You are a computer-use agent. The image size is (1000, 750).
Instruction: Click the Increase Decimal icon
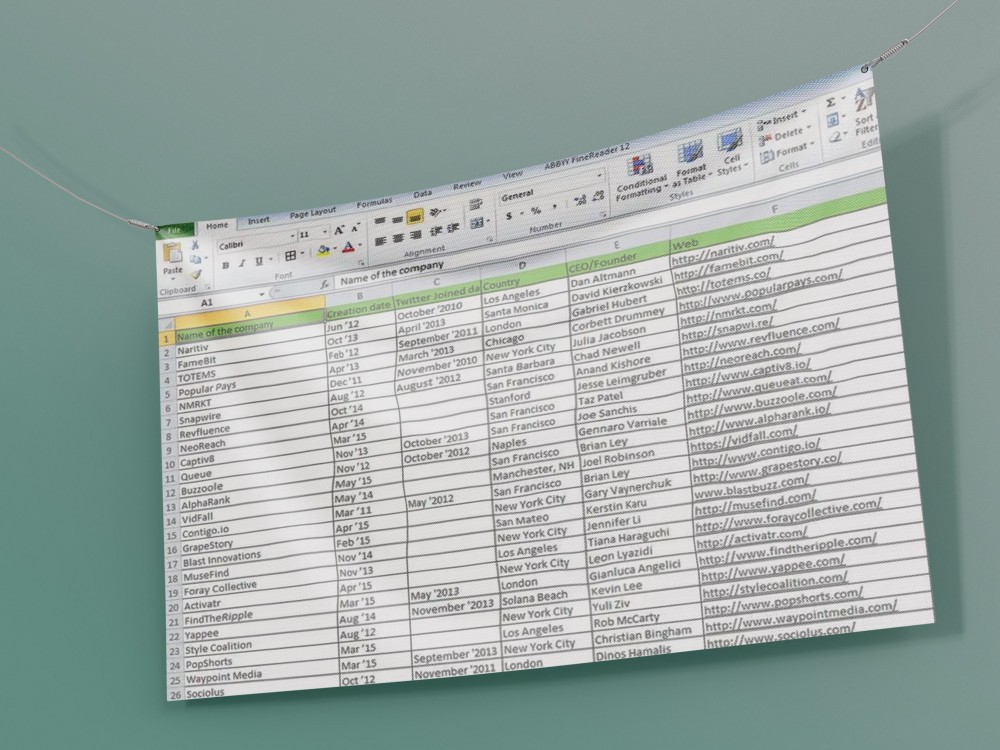tap(580, 201)
